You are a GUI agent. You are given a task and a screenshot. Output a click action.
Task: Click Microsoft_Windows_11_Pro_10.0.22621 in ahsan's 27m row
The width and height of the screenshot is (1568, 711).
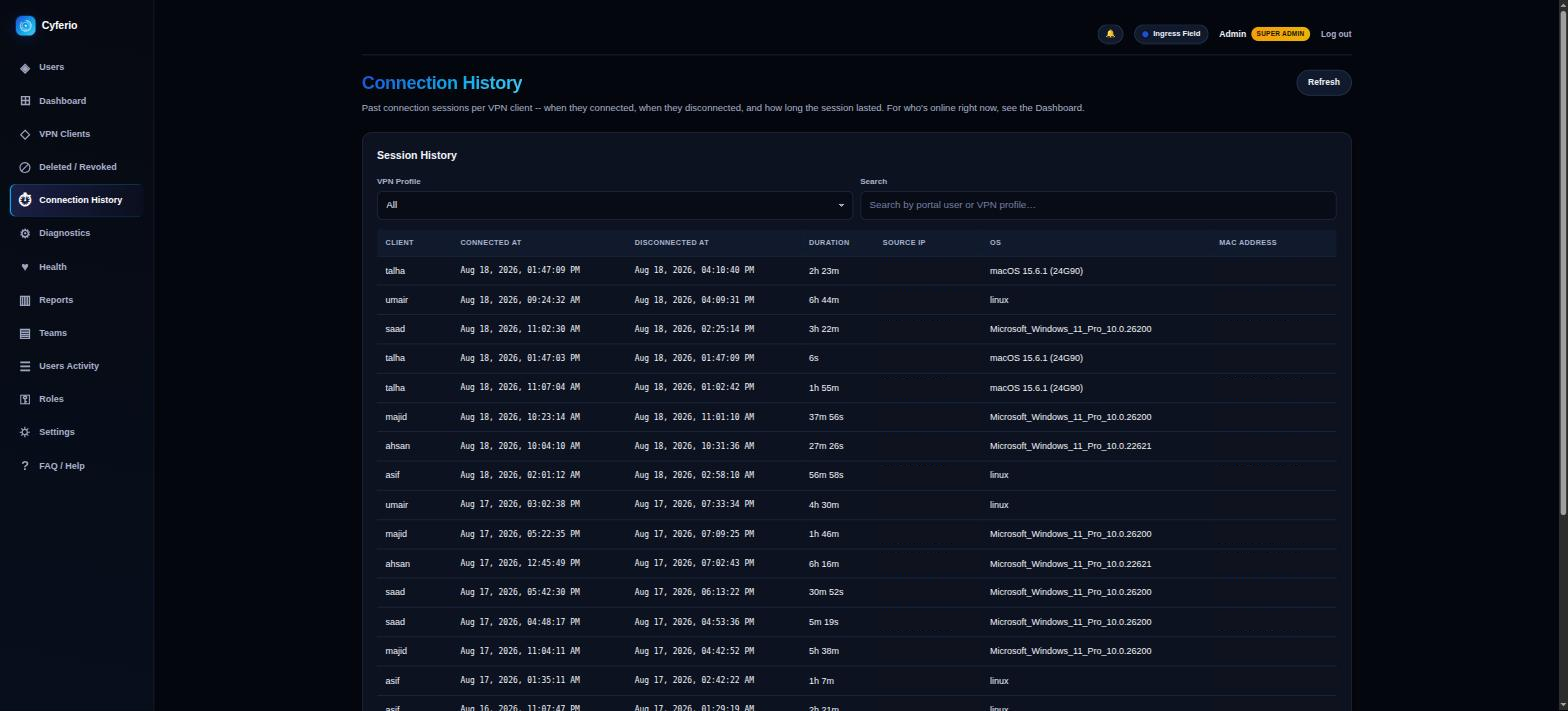click(1070, 446)
